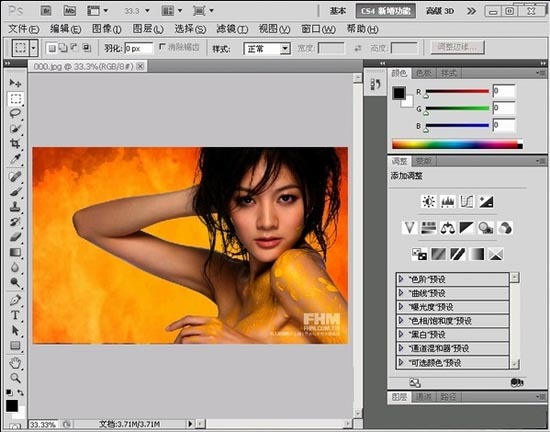This screenshot has width=550, height=432.
Task: Add a Vibrance adjustment
Action: pyautogui.click(x=409, y=228)
